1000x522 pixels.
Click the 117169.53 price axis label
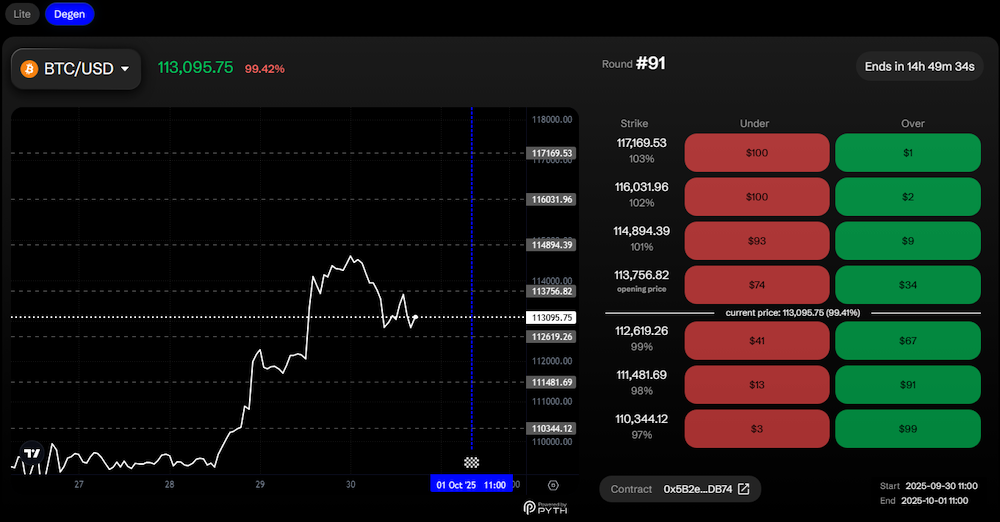click(552, 153)
